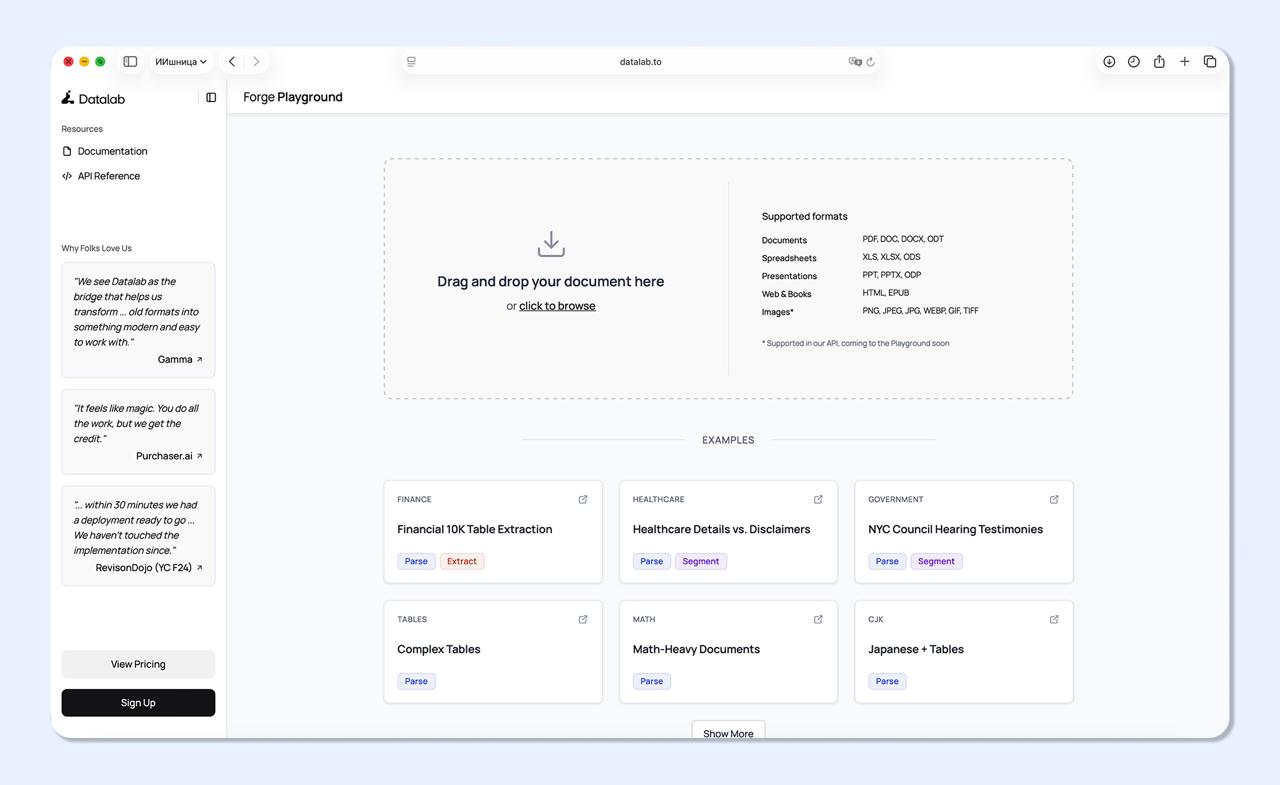The width and height of the screenshot is (1280, 785).
Task: Click the upload tray icon in drop zone
Action: 551,244
